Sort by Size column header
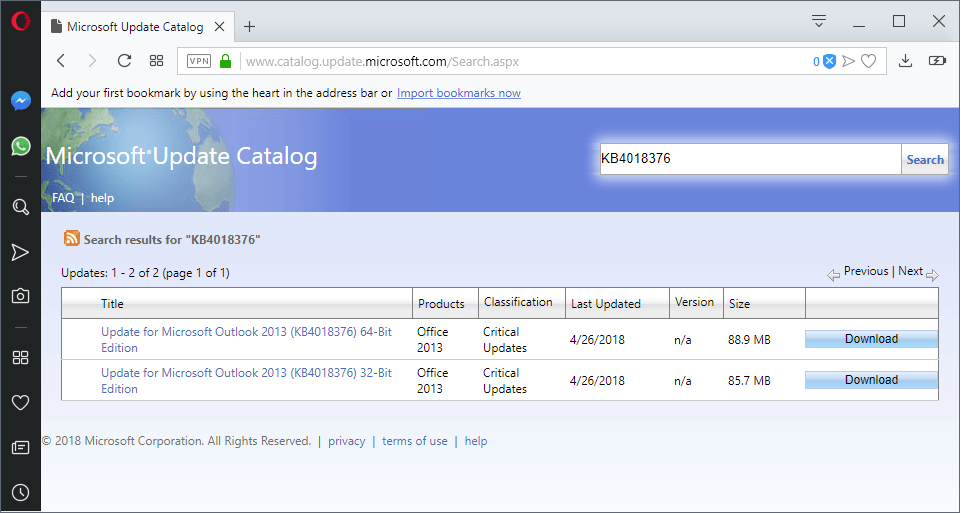The height and width of the screenshot is (513, 960). point(739,304)
